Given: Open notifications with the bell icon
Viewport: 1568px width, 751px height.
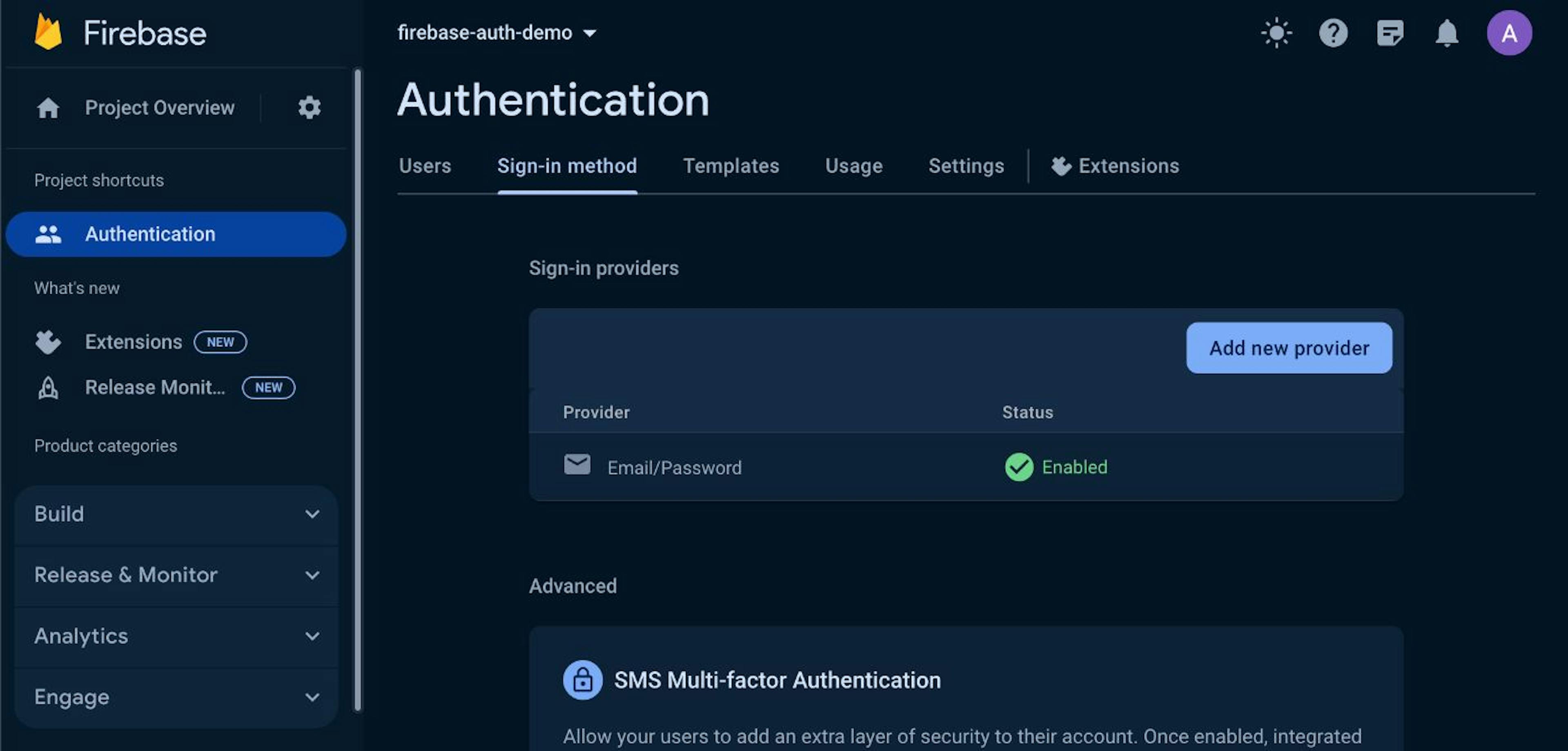Looking at the screenshot, I should coord(1448,34).
